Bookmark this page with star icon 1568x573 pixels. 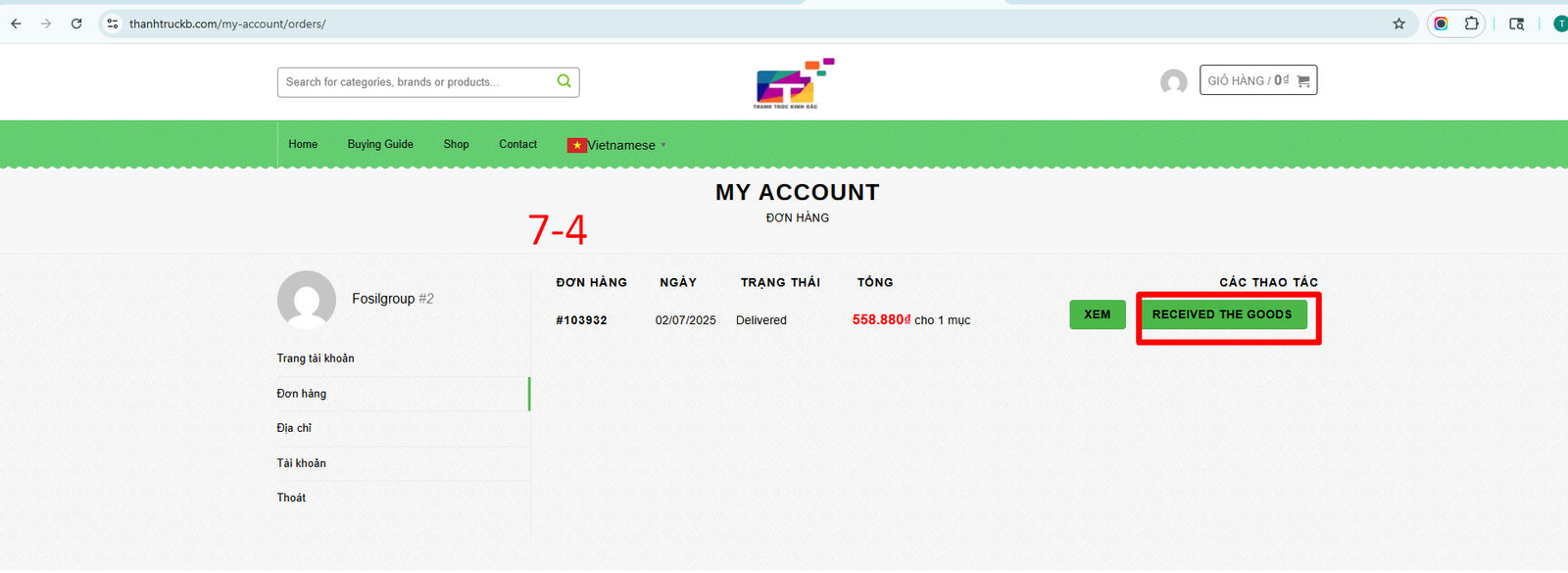coord(1398,24)
